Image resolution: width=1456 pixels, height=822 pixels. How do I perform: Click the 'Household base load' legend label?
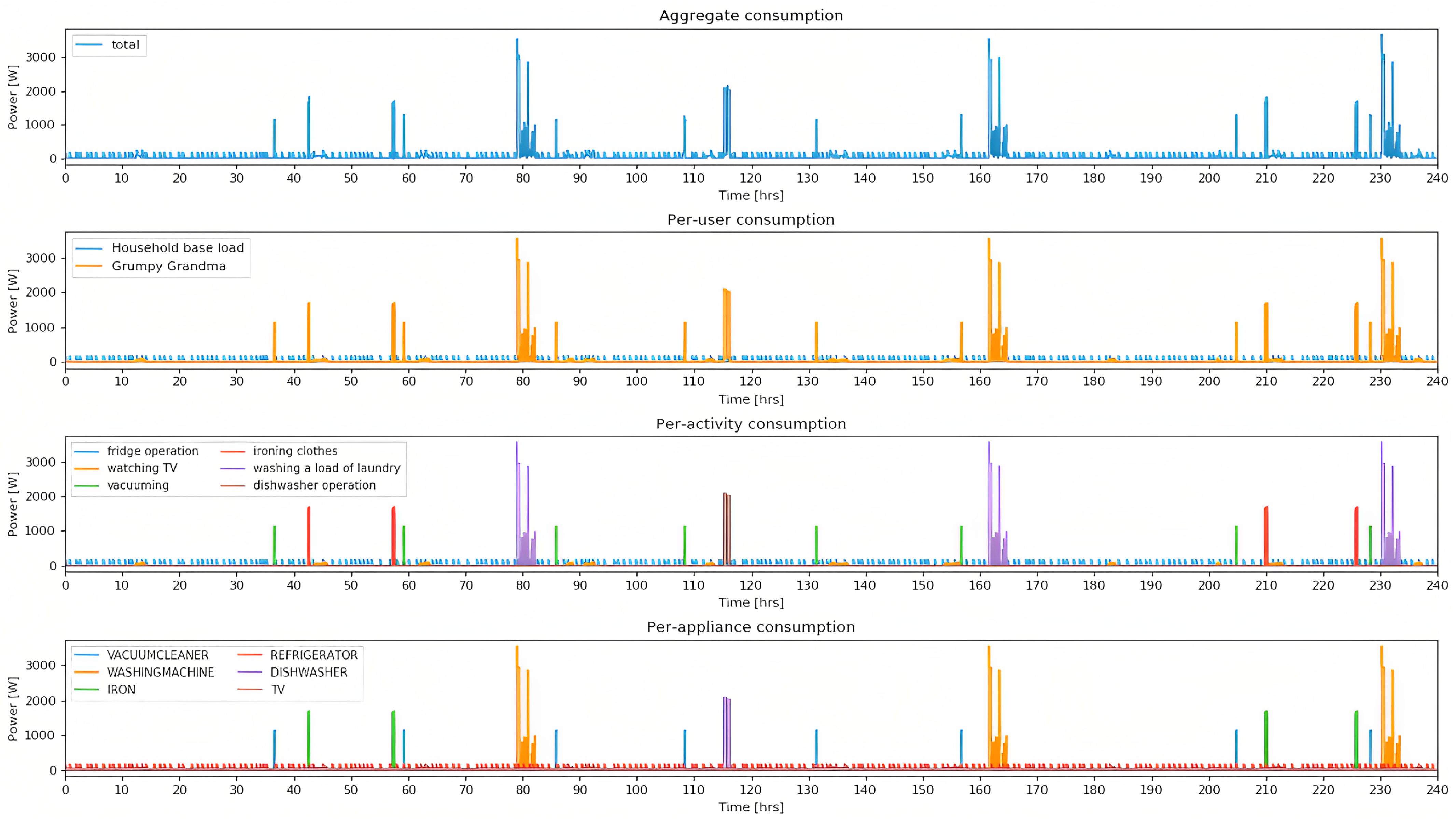pos(178,247)
